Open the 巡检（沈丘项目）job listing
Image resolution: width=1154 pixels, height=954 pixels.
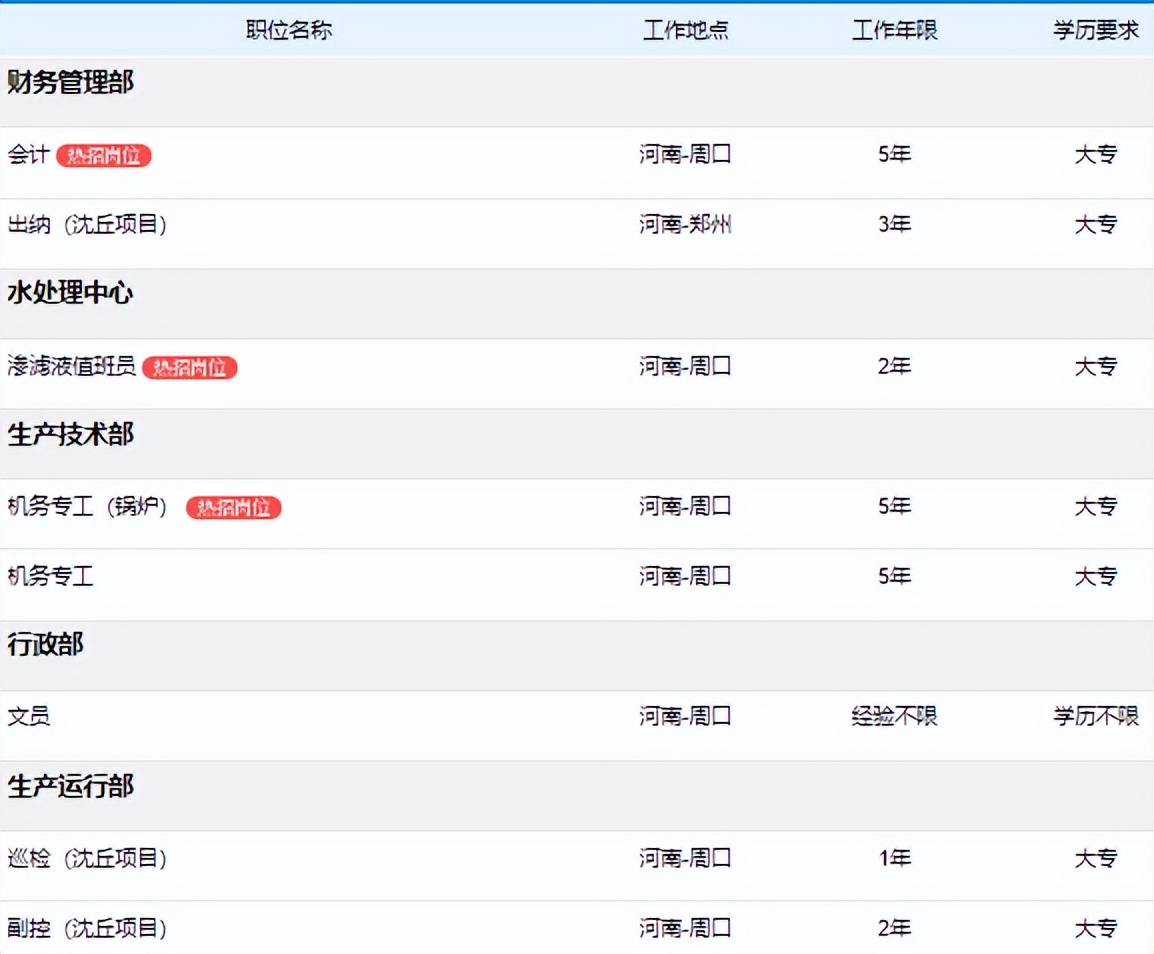point(87,858)
